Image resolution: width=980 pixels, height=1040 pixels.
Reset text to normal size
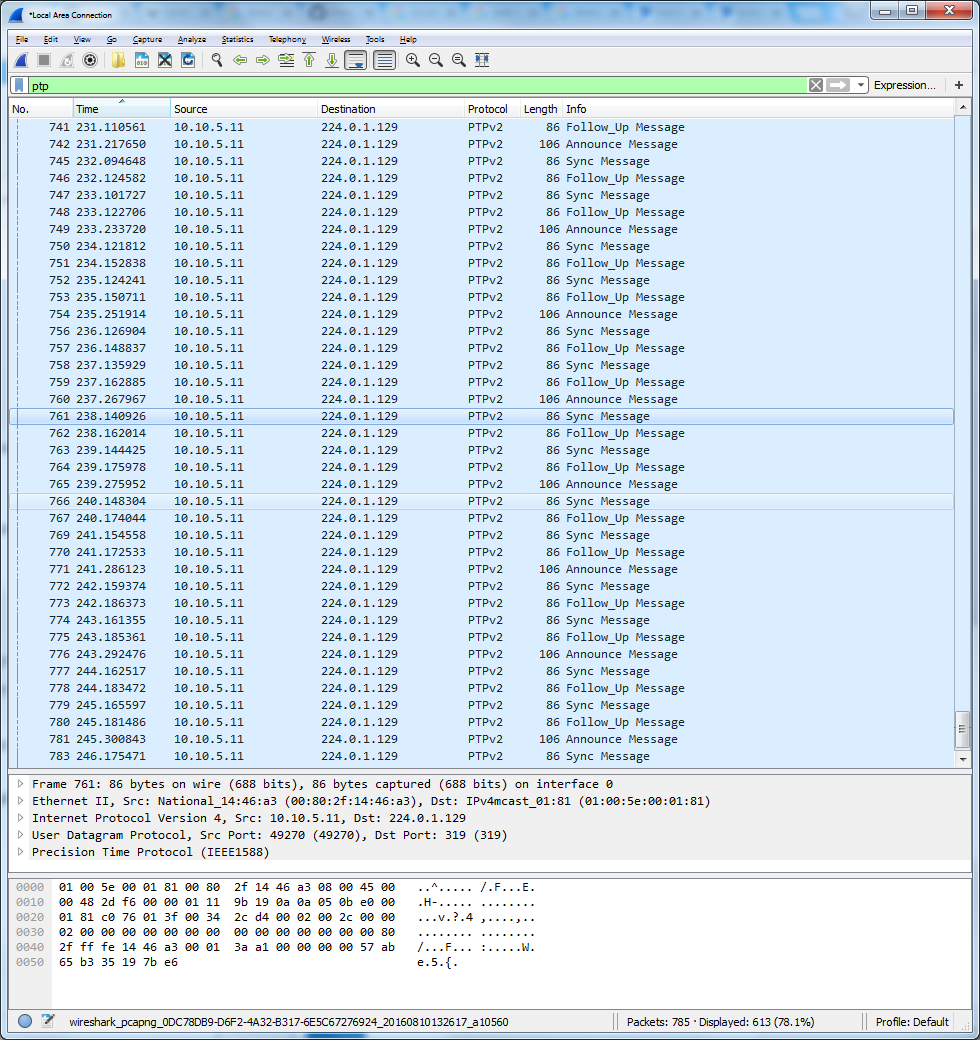pos(459,60)
